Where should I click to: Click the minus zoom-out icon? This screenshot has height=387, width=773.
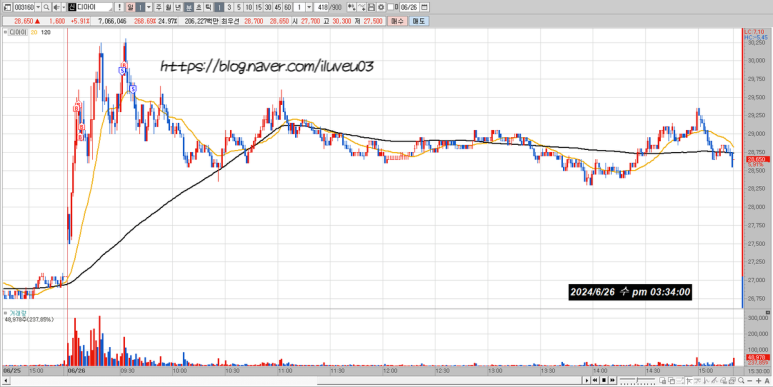click(750, 380)
